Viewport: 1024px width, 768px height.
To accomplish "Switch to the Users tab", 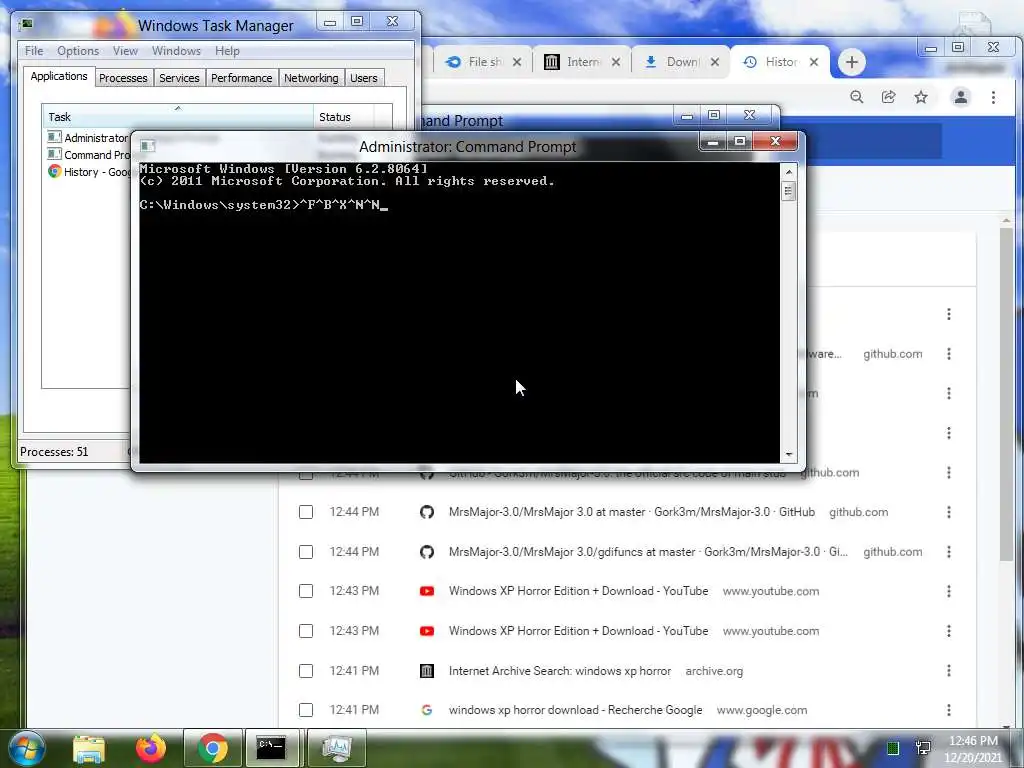I will click(x=364, y=78).
